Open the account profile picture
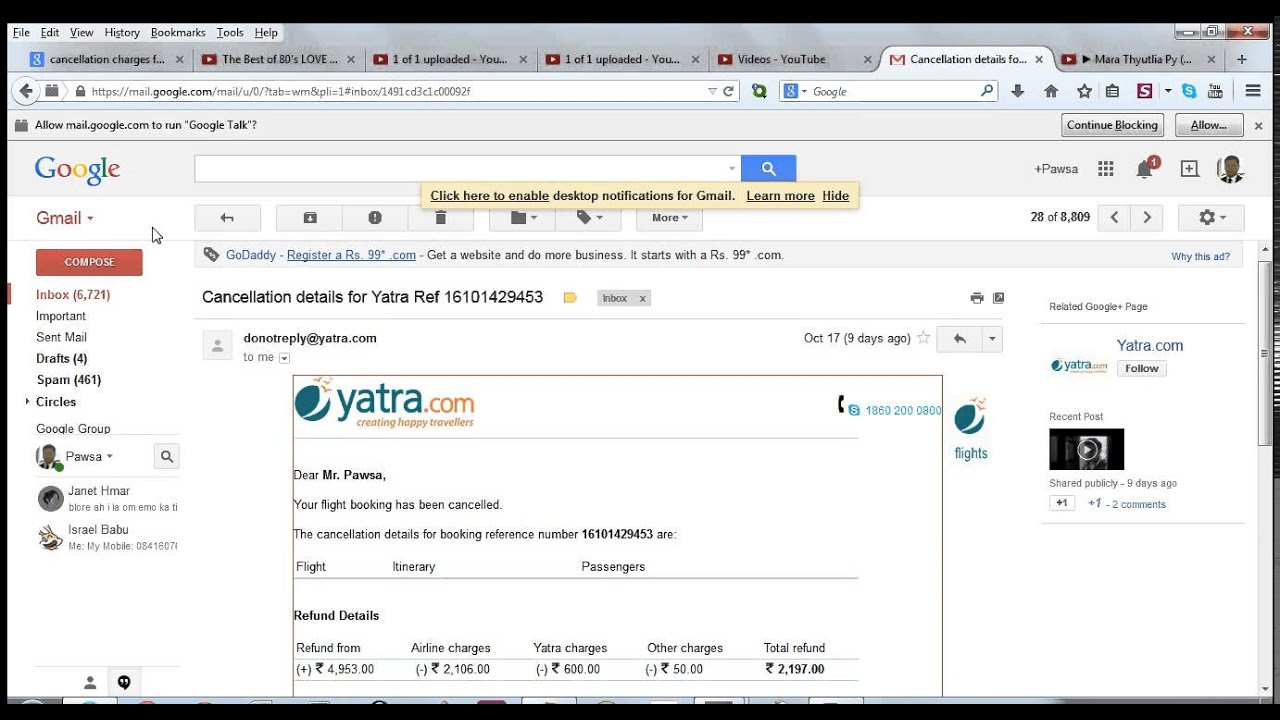1280x720 pixels. 1231,169
